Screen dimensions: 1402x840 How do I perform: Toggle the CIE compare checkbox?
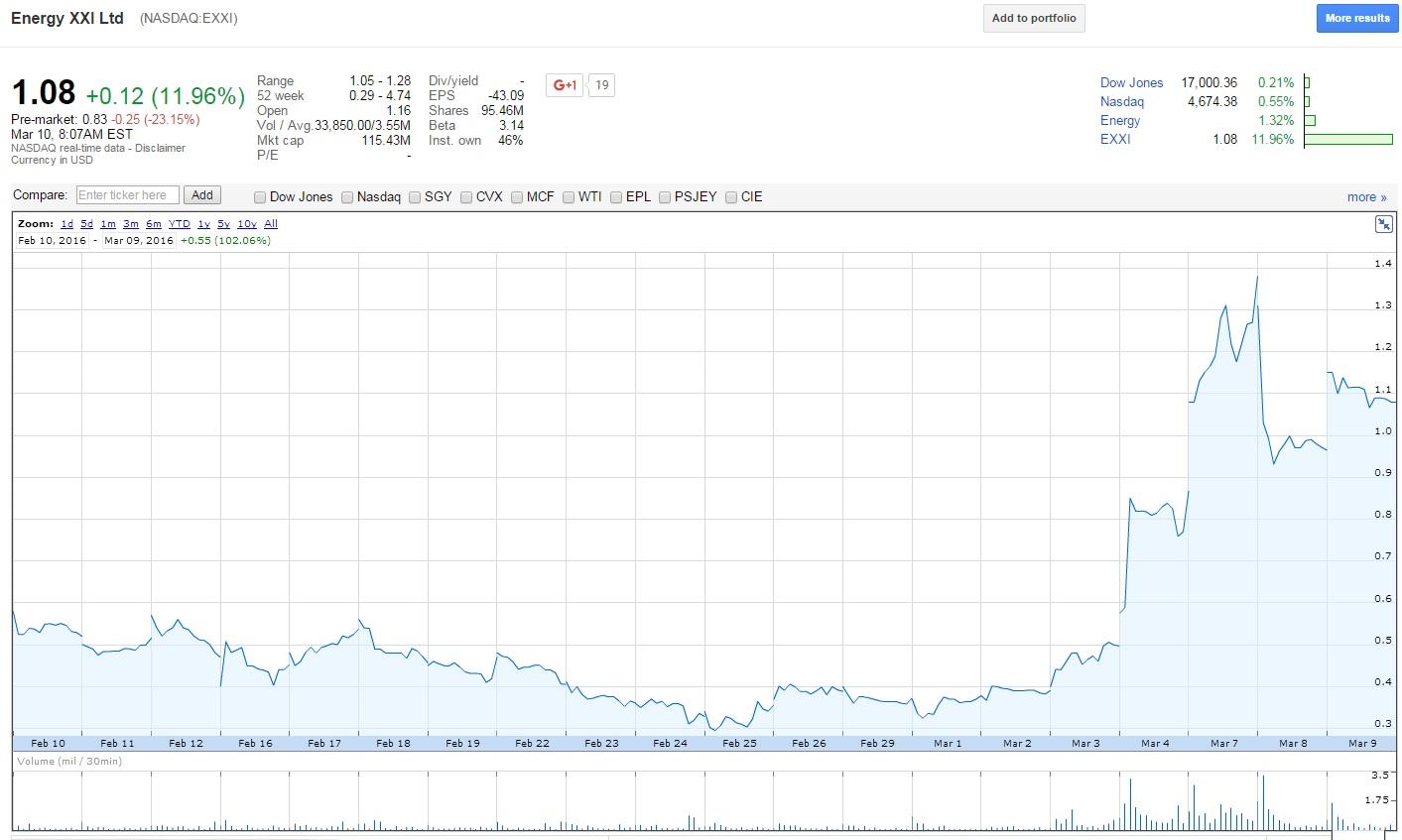[x=731, y=197]
